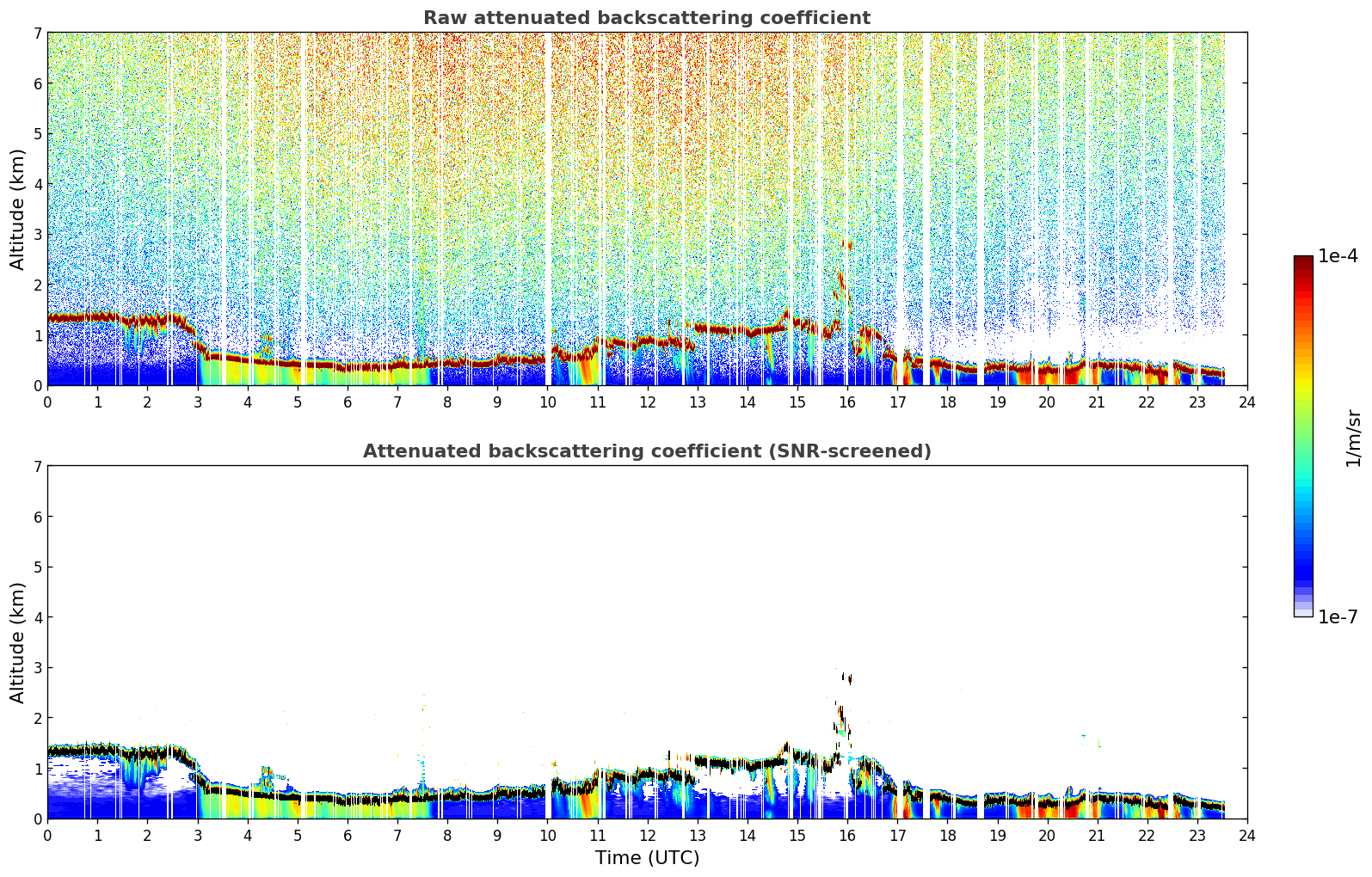This screenshot has width=1372, height=877.
Task: Click the top plot's 'Altitude (km)' axis label
Action: 18,209
